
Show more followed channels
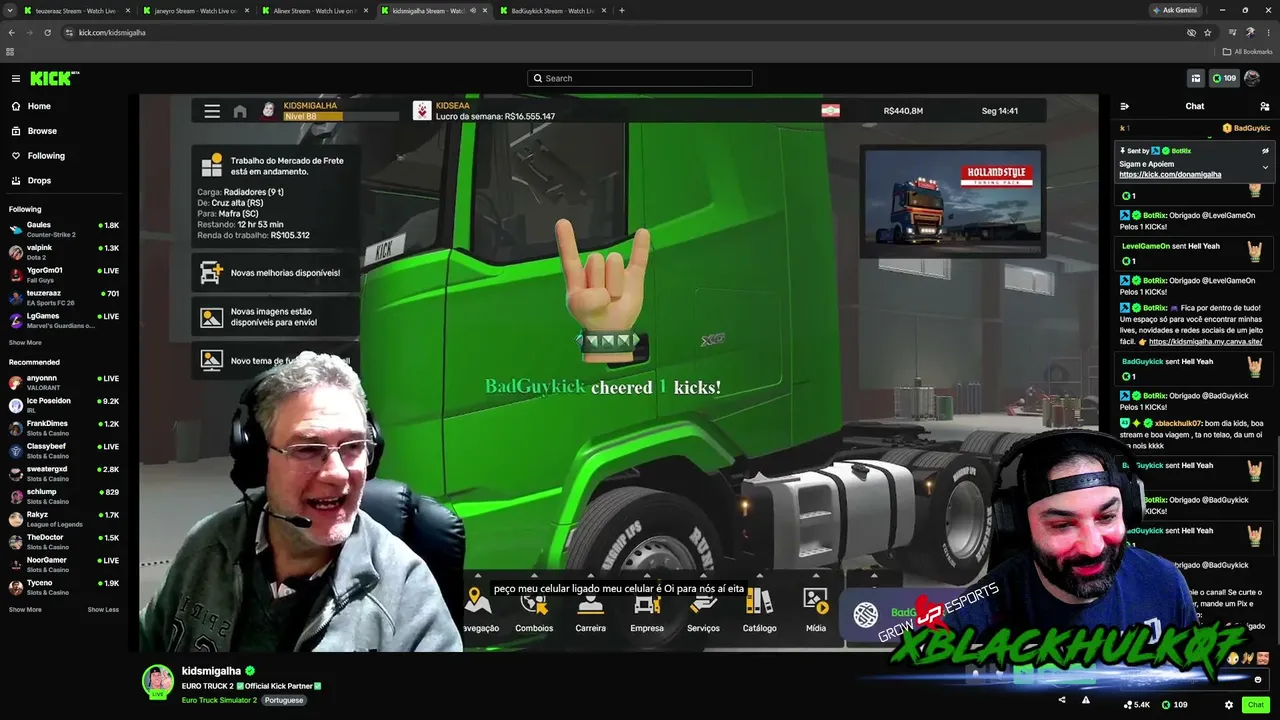pyautogui.click(x=25, y=342)
